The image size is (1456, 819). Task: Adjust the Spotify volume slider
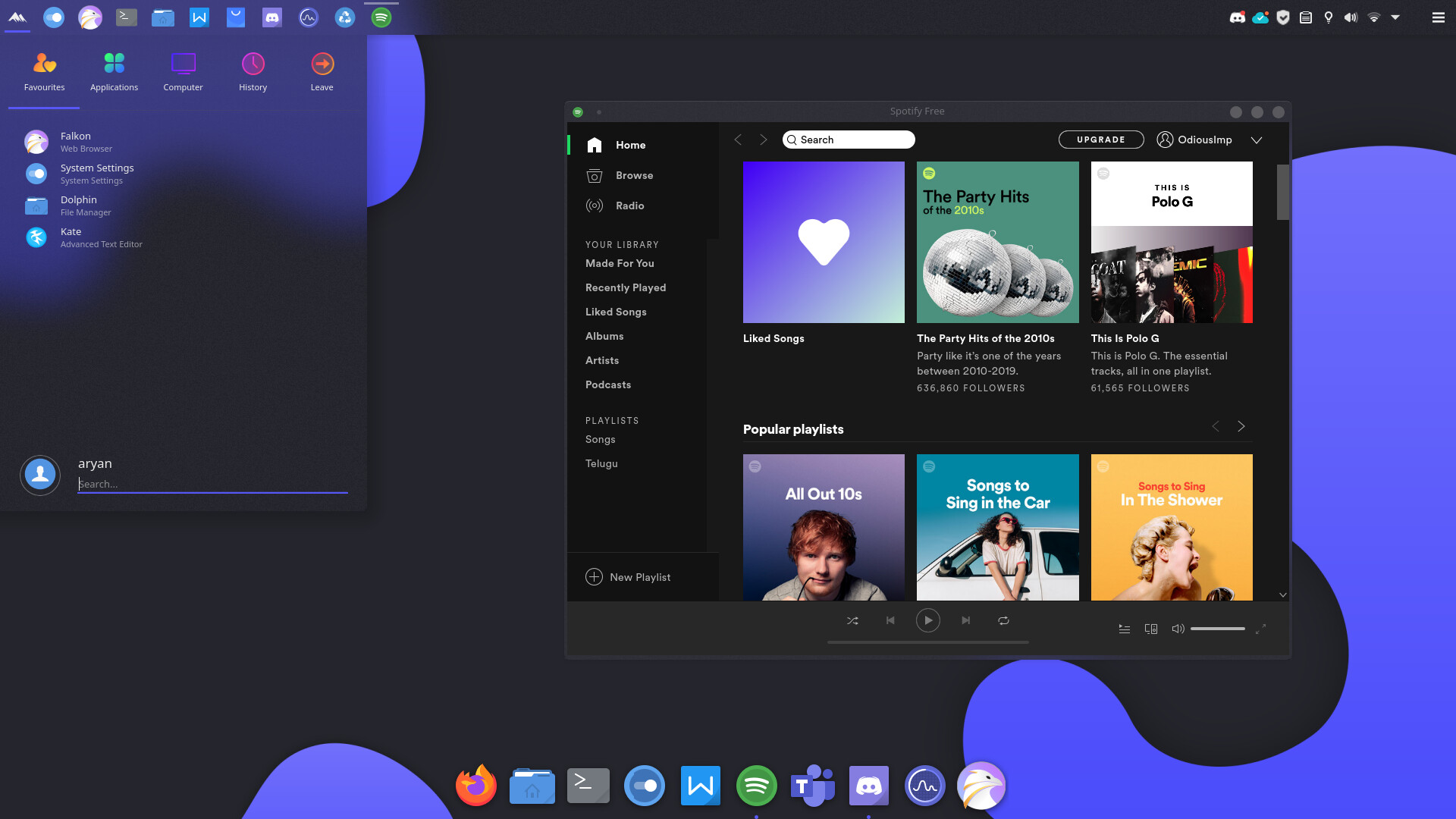click(x=1217, y=629)
